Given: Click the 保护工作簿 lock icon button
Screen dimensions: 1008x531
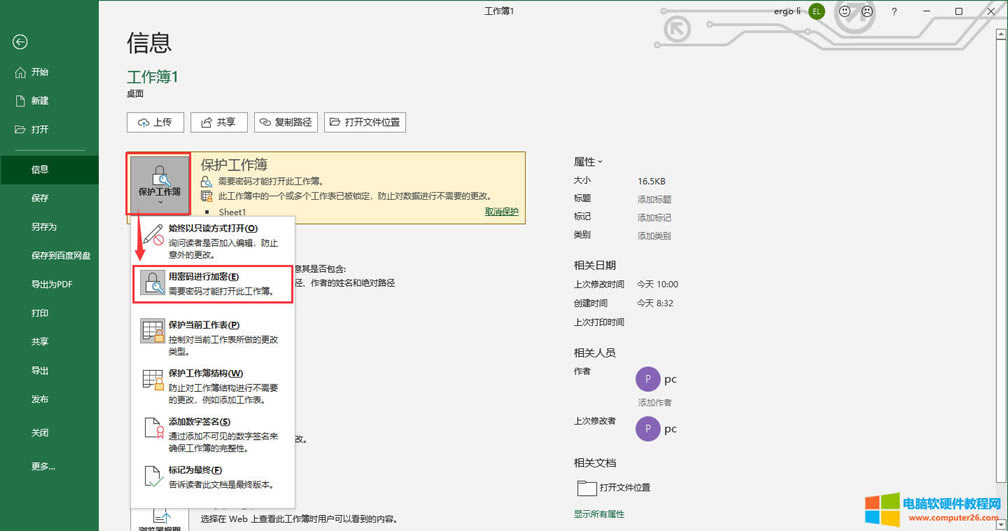Looking at the screenshot, I should (159, 182).
